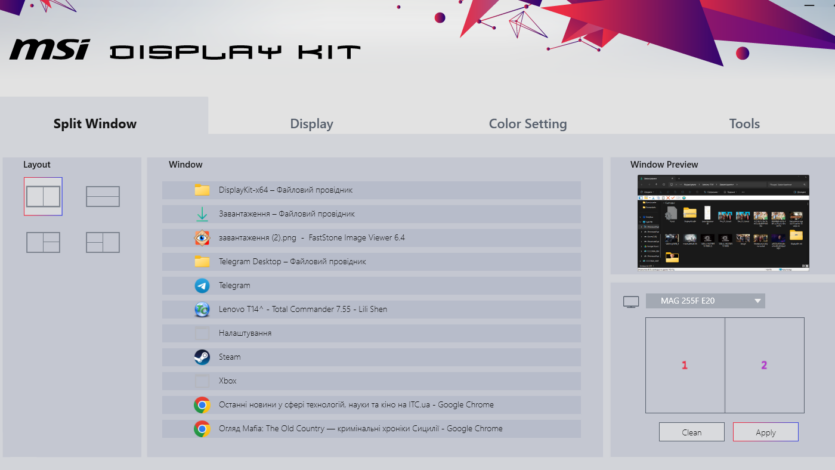Pick the layout with right side split
The image size is (835, 470).
coord(43,242)
